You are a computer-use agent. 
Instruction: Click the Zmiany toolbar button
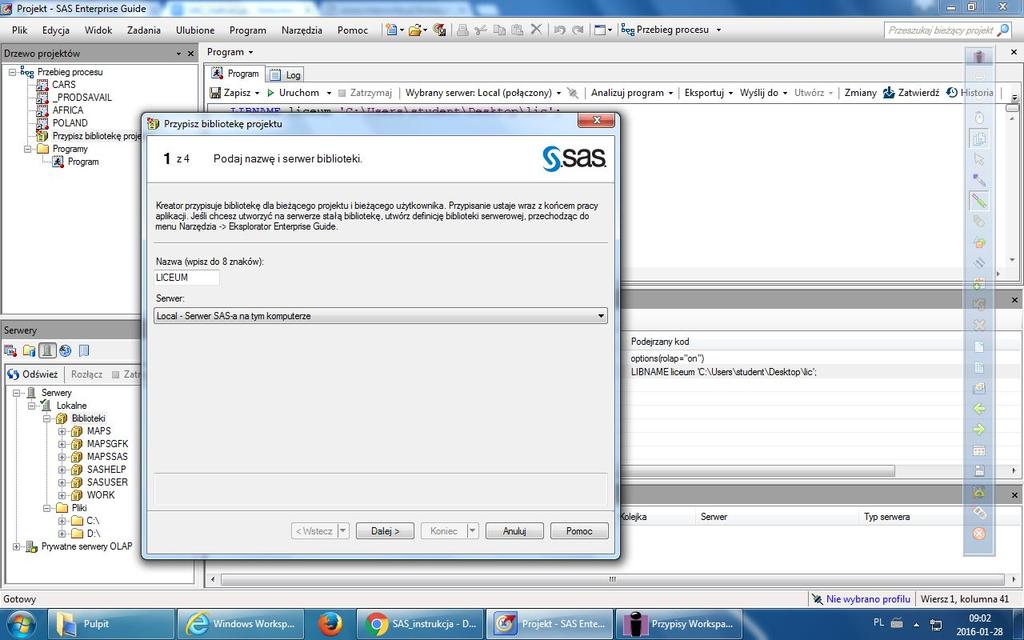click(x=860, y=93)
